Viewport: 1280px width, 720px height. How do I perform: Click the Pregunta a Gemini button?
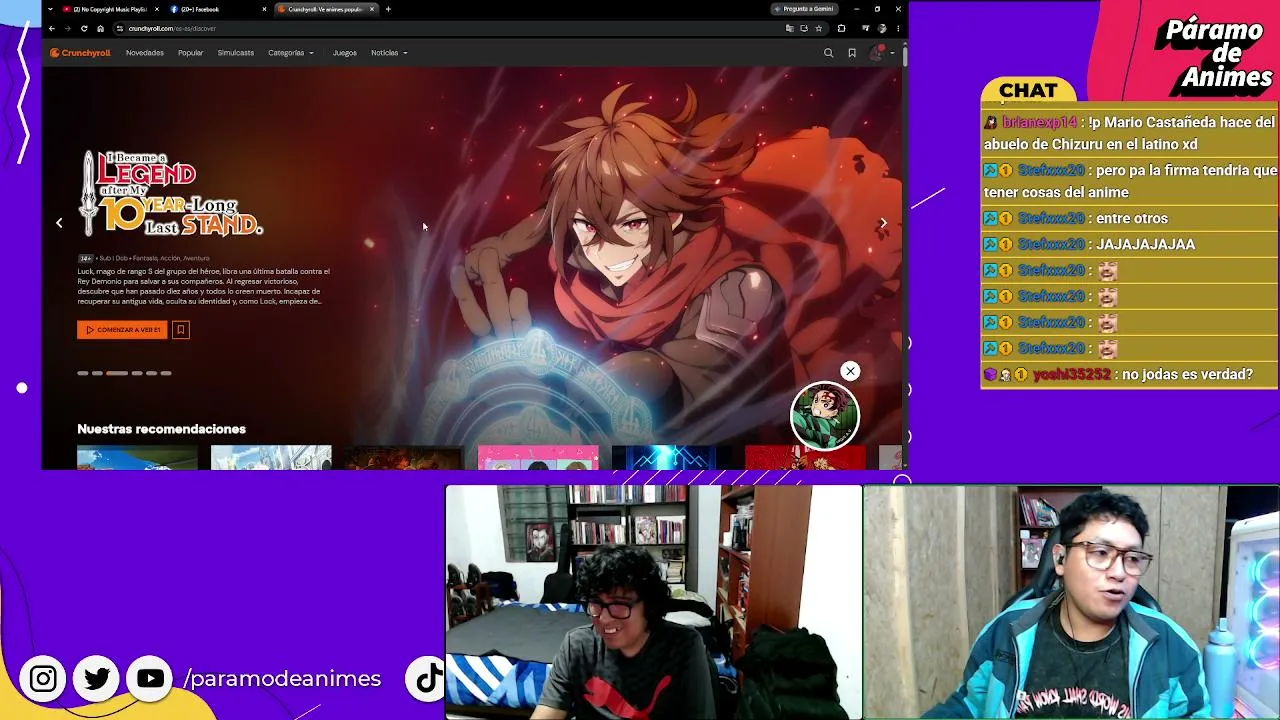click(x=804, y=9)
